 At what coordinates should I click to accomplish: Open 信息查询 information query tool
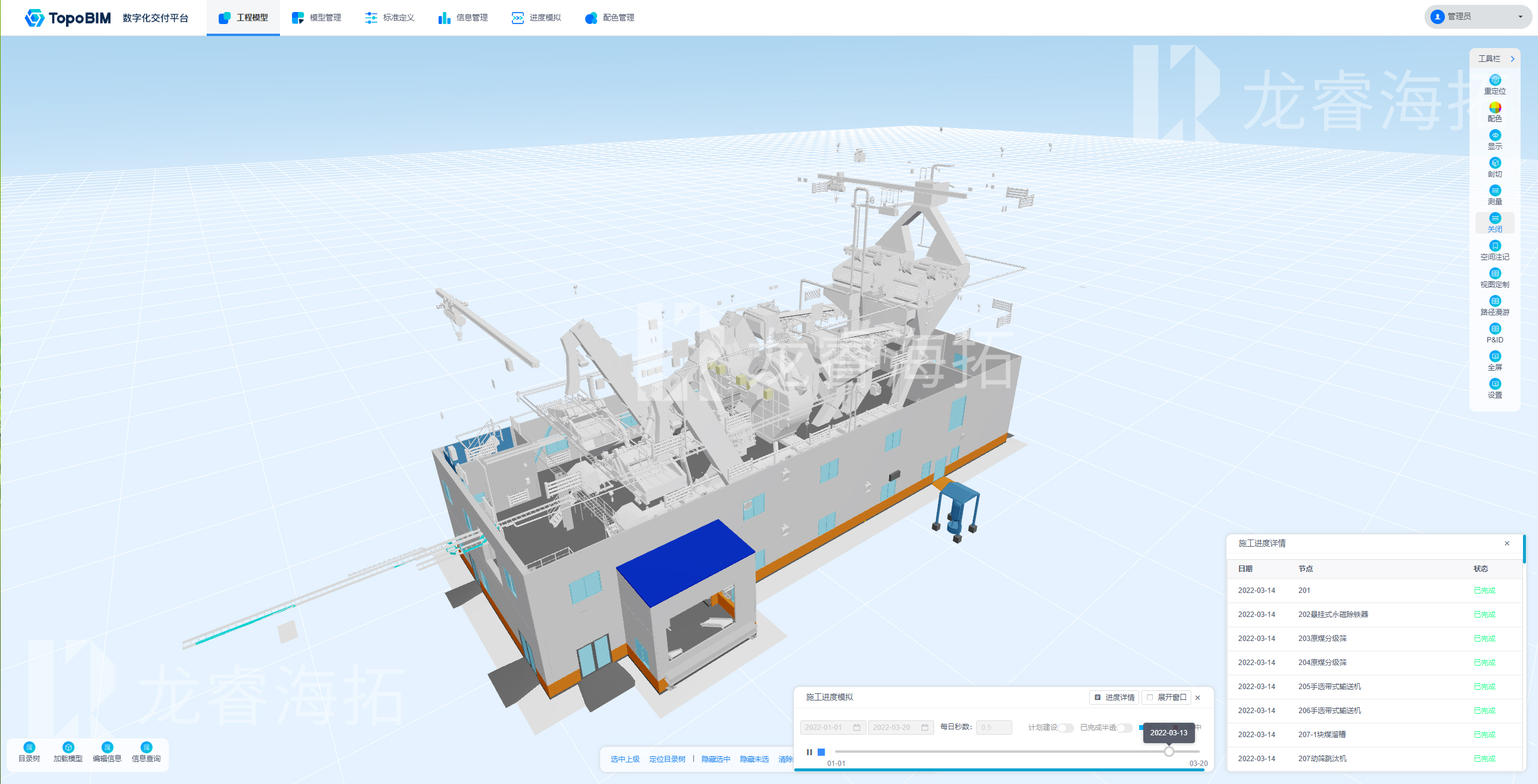click(146, 748)
